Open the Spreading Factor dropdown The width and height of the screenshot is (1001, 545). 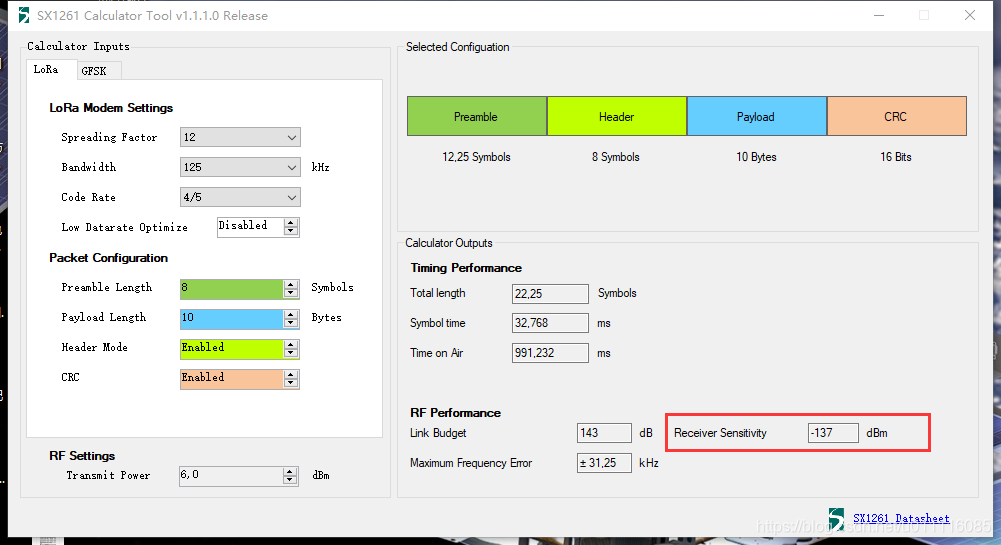[x=240, y=137]
